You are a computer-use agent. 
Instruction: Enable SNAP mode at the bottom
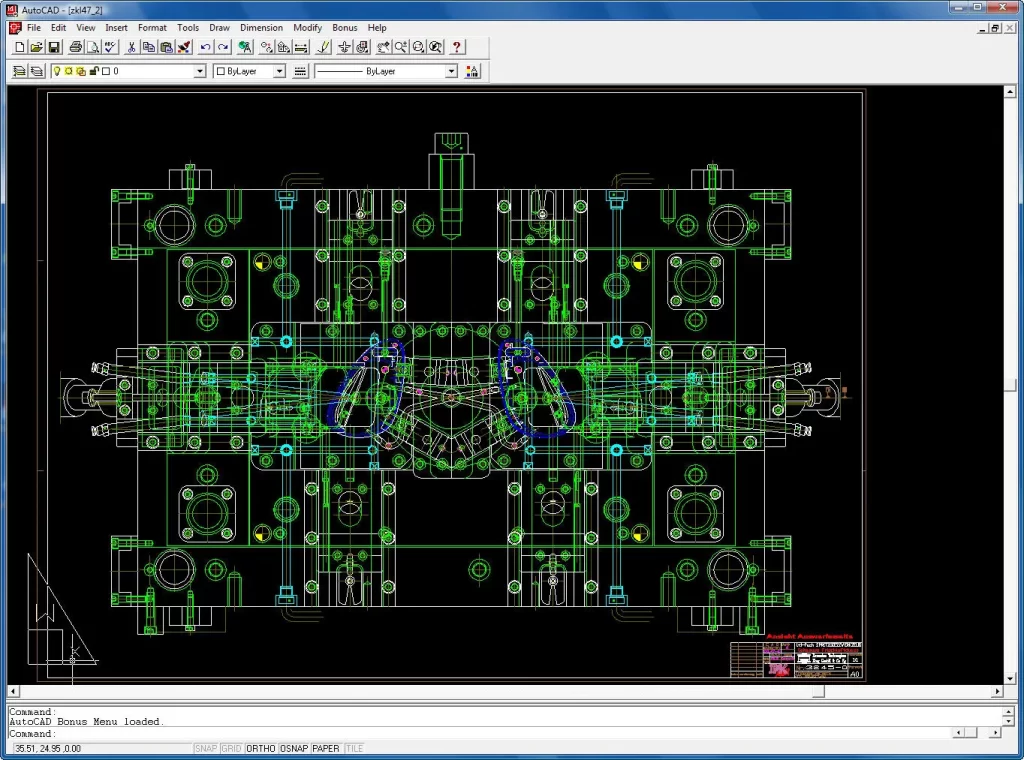[206, 748]
